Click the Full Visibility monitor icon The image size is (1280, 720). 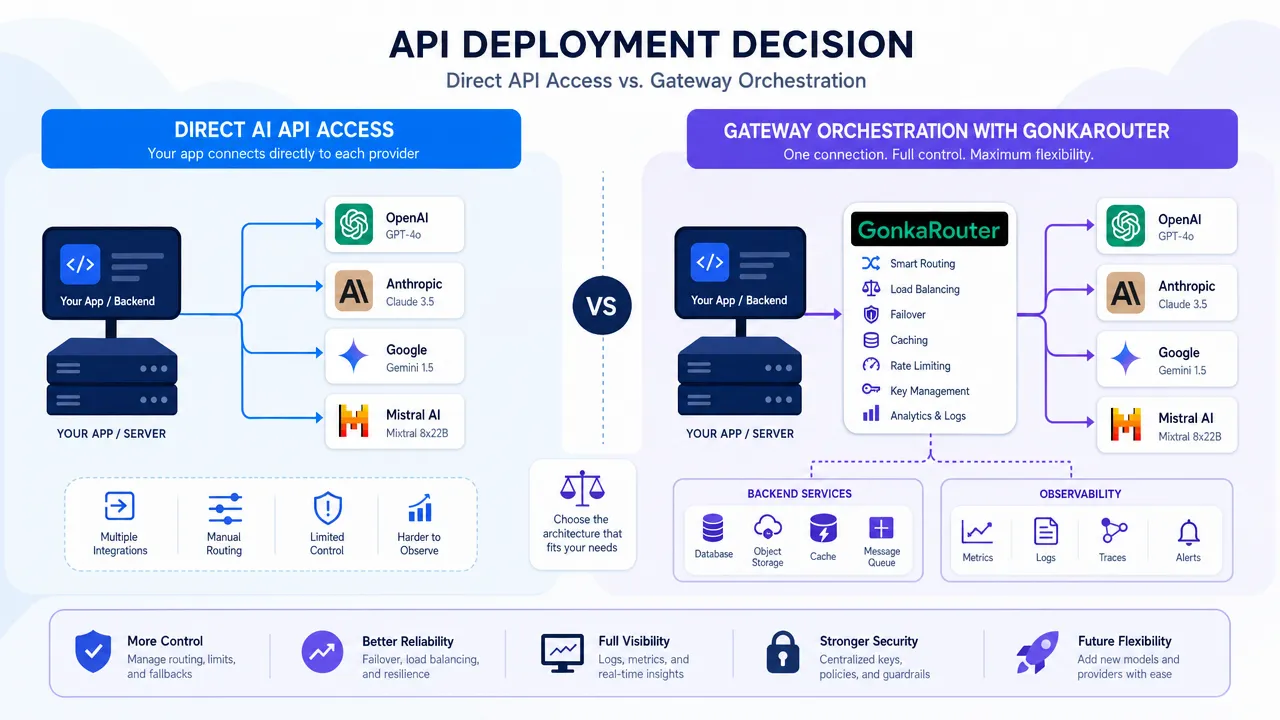pyautogui.click(x=561, y=653)
